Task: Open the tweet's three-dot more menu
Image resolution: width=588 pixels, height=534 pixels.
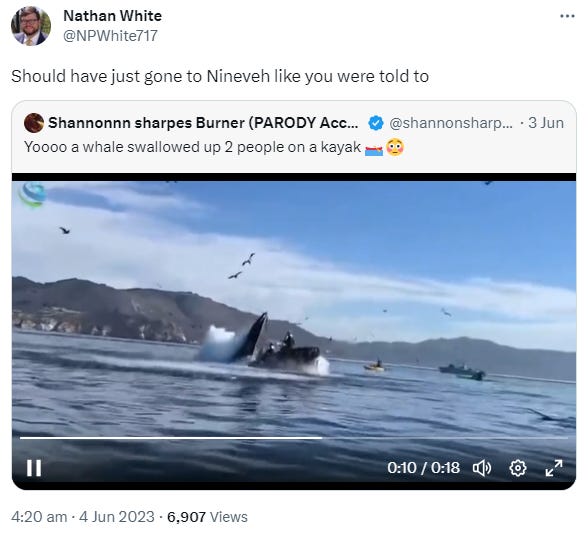Action: 567,16
